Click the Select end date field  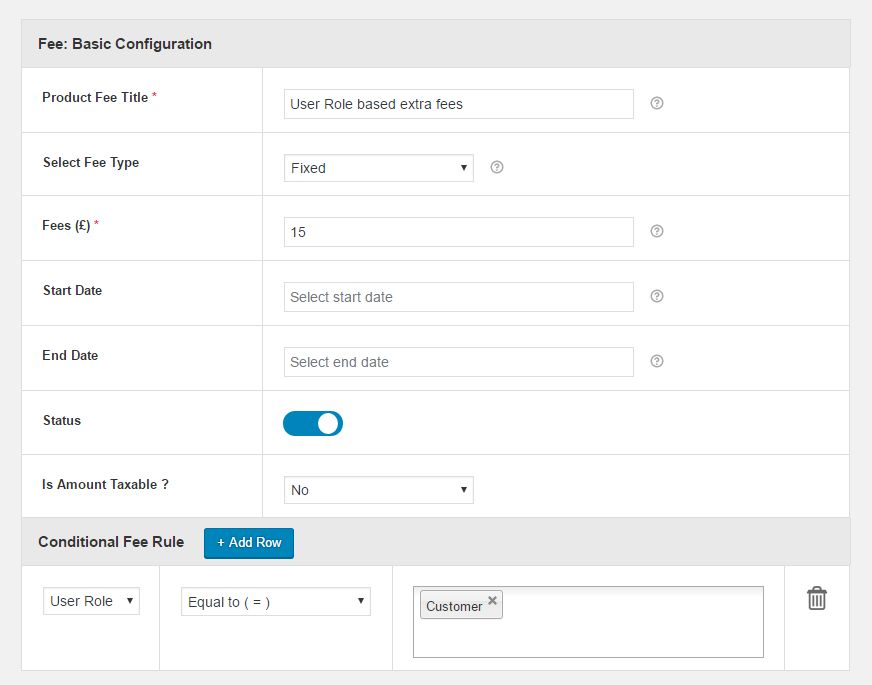[458, 362]
